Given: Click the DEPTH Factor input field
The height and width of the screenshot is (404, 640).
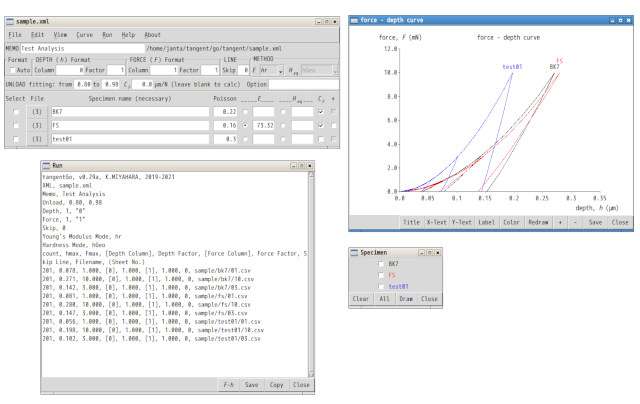Looking at the screenshot, I should point(116,70).
